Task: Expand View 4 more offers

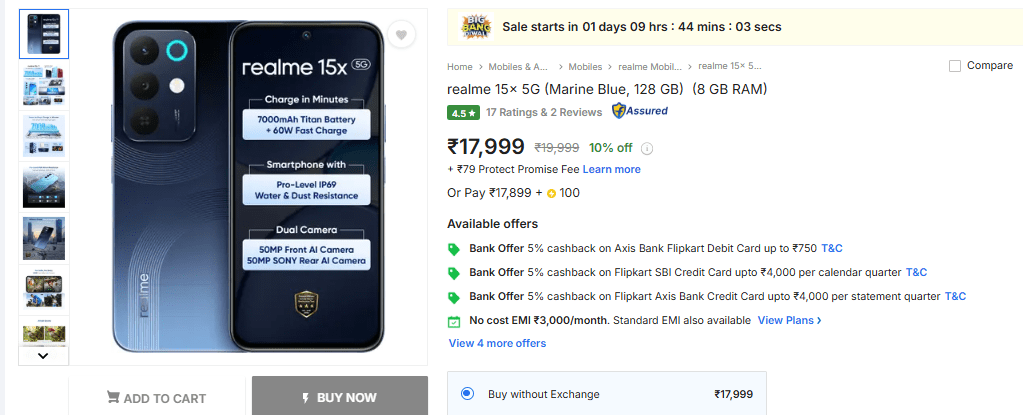Action: [x=497, y=343]
